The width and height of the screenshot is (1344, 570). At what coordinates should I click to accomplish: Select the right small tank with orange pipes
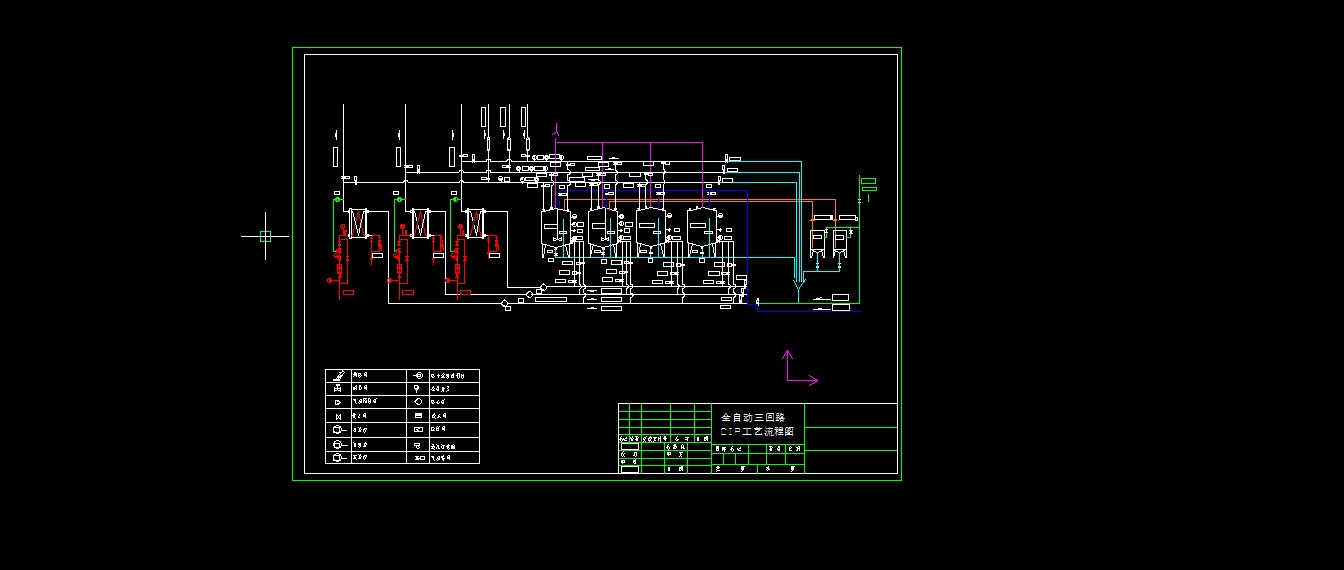click(839, 244)
